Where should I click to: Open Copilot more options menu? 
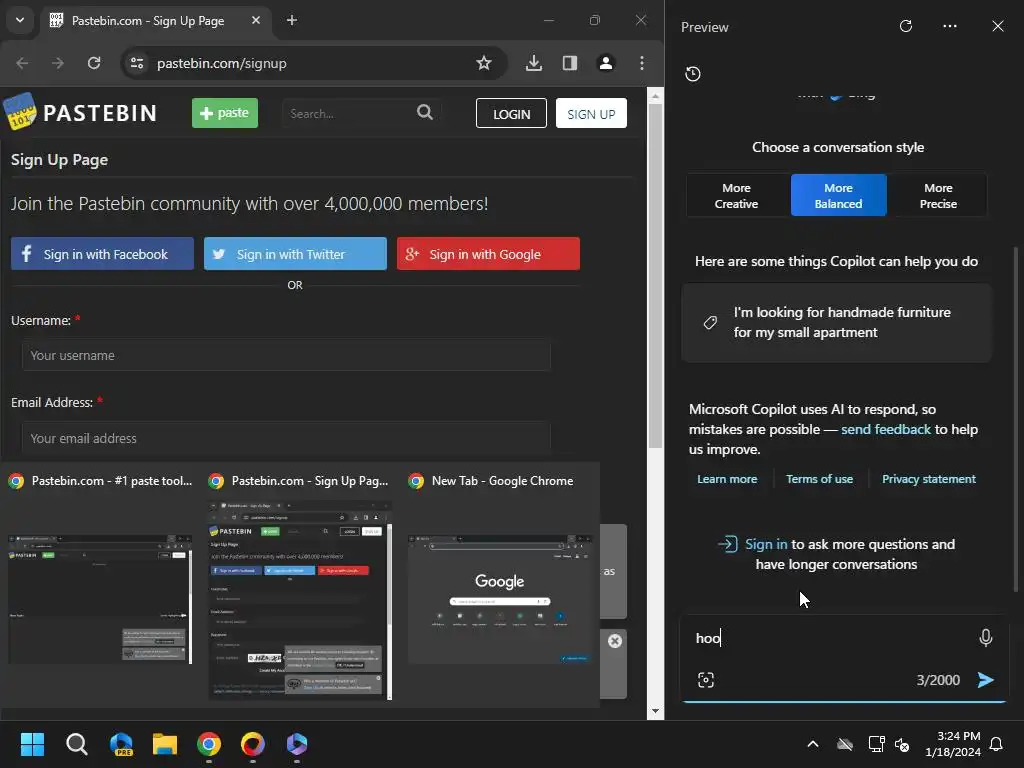[950, 26]
